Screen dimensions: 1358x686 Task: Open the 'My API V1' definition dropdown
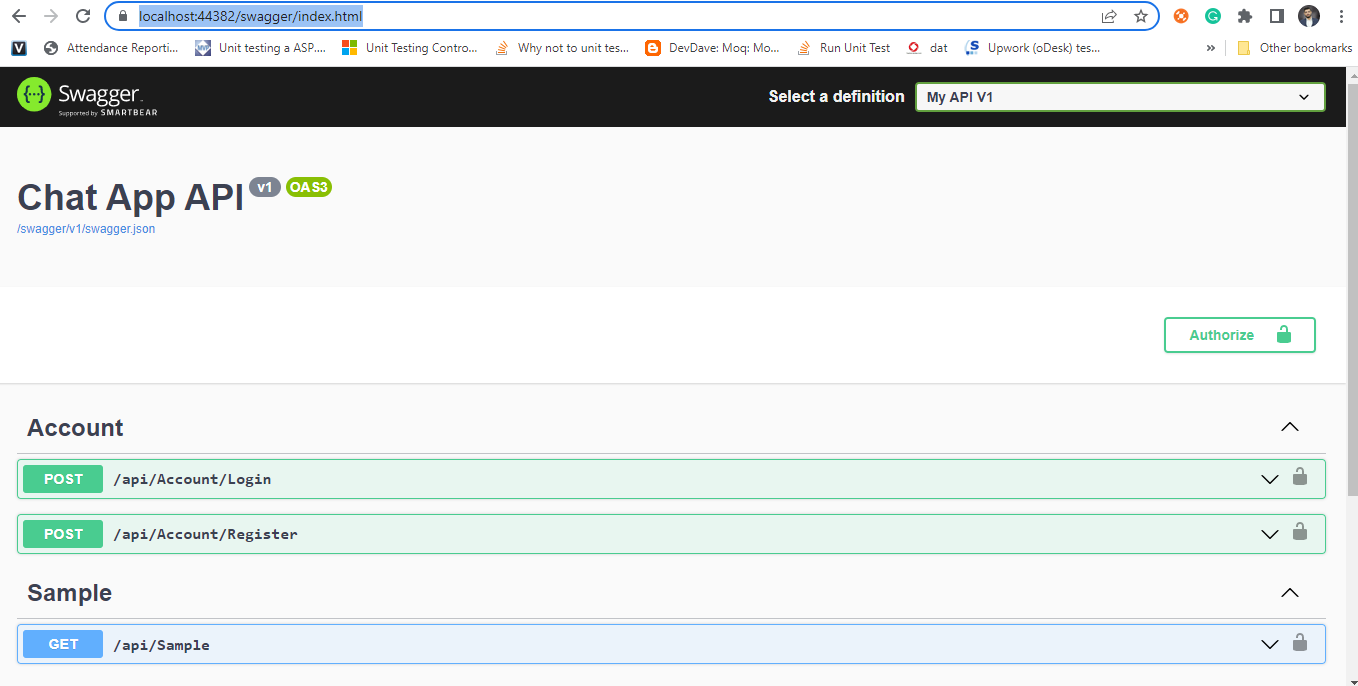point(1119,96)
